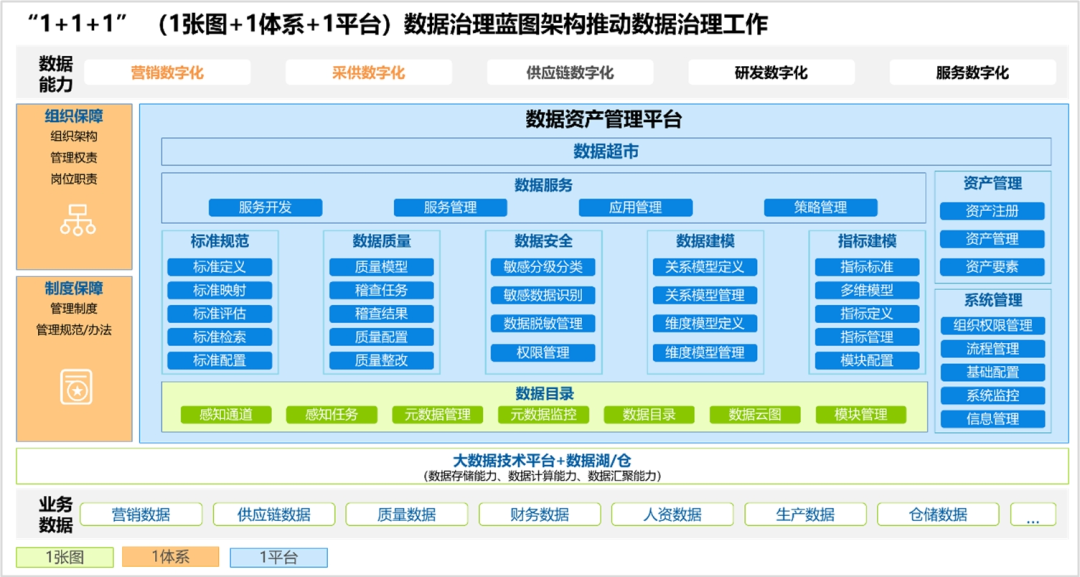Select 系统监控 in 系统管理 panel
1080x577 pixels.
pos(992,396)
